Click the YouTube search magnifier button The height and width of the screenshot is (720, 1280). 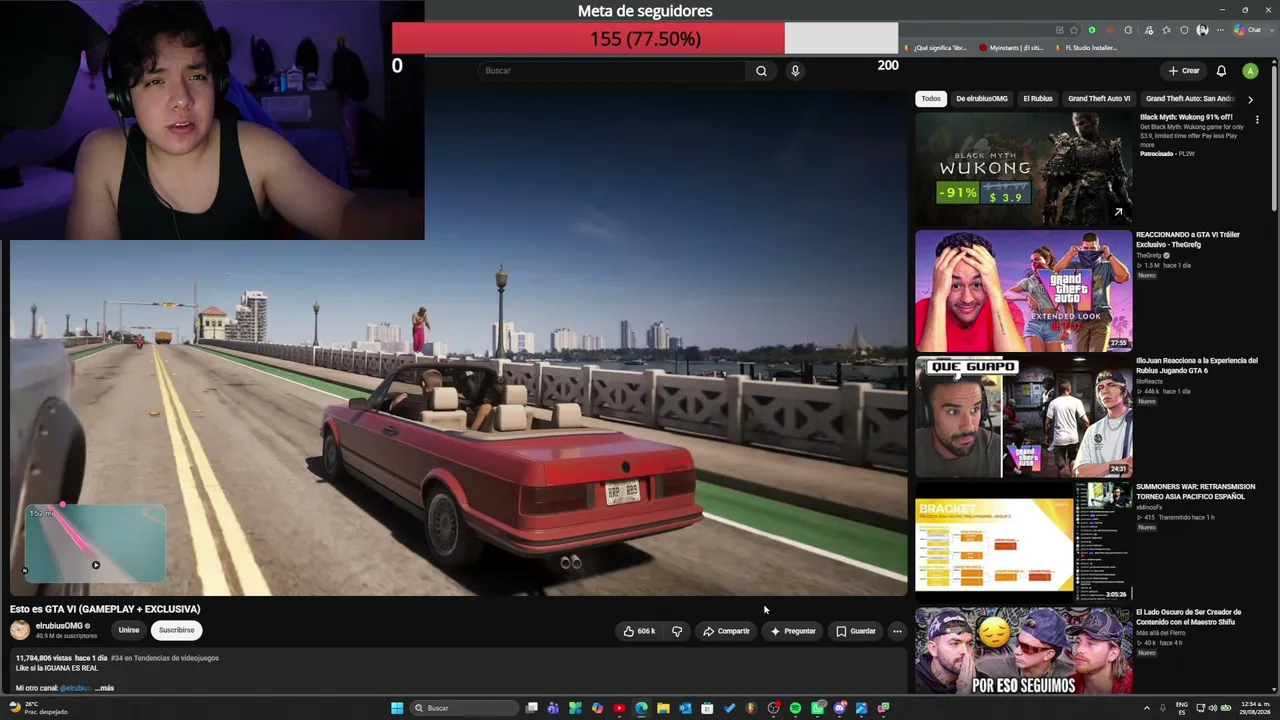(x=761, y=71)
